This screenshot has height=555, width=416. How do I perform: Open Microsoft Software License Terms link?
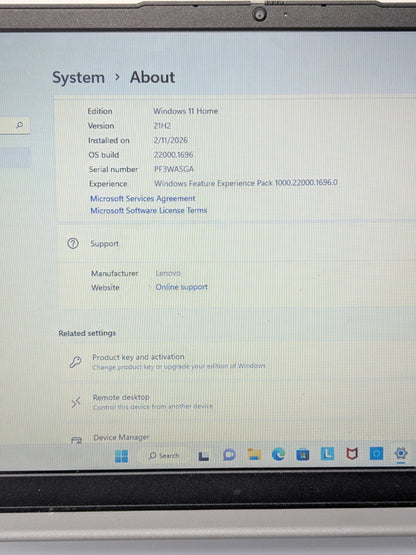149,210
